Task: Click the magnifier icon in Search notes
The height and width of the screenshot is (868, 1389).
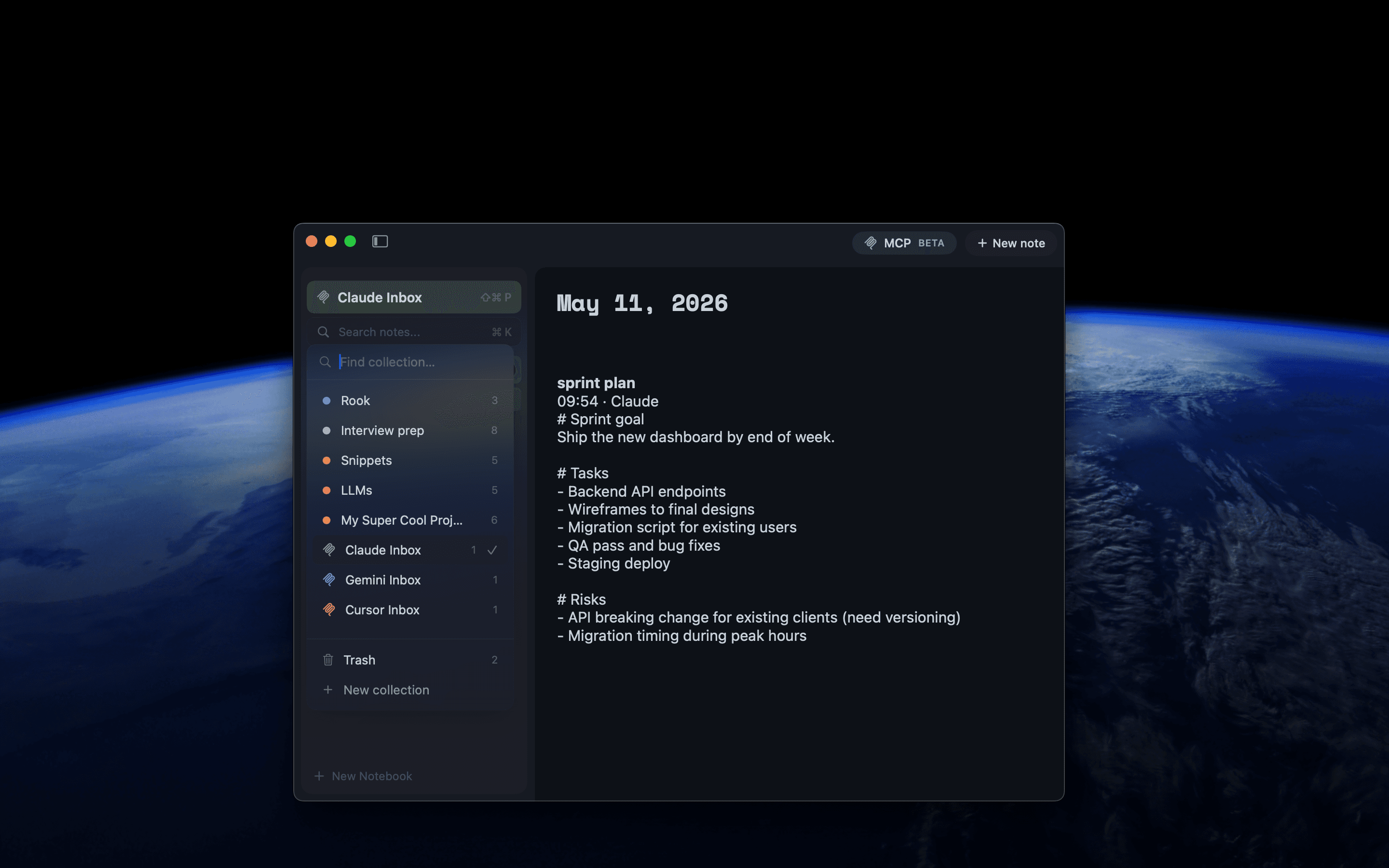Action: (x=323, y=332)
